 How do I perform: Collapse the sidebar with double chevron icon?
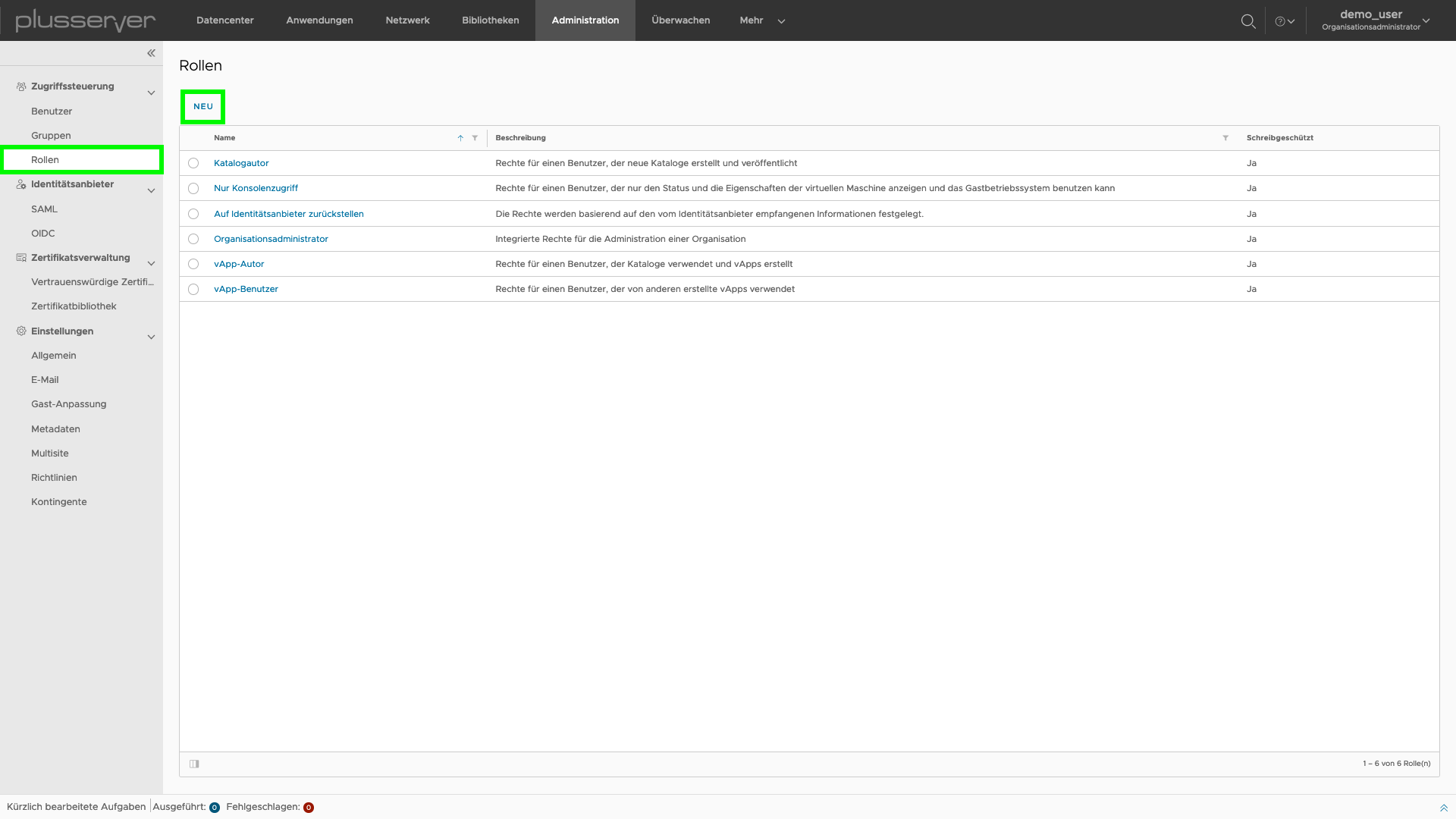pos(151,53)
